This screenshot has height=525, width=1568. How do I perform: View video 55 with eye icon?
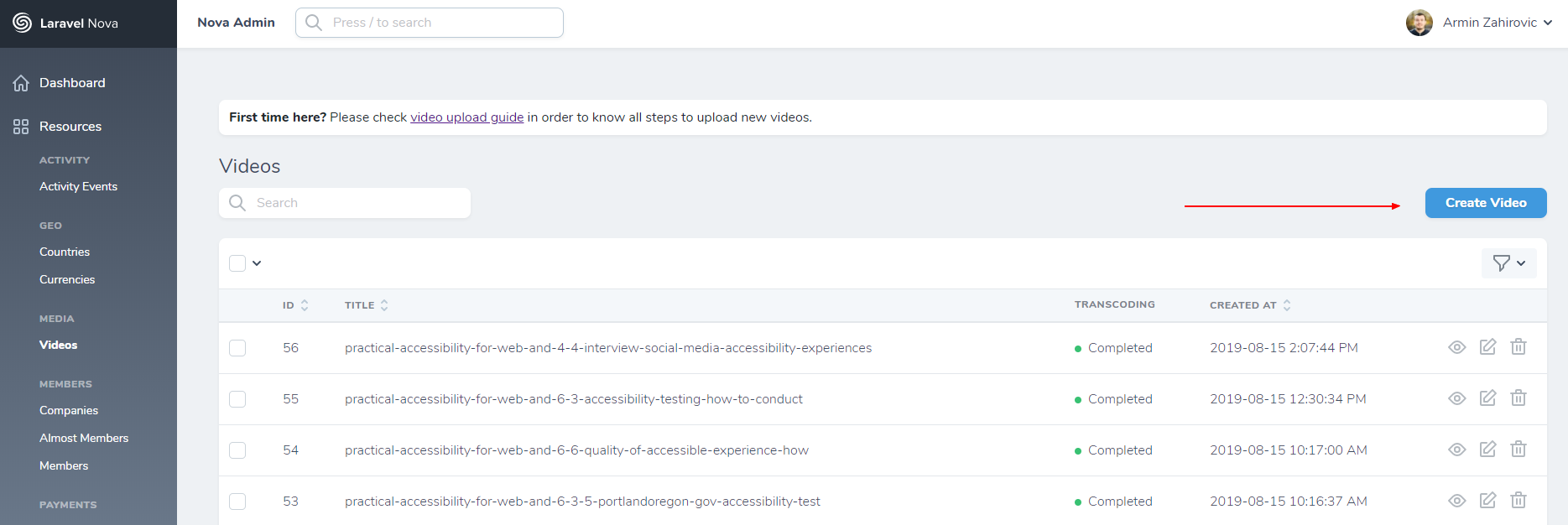click(x=1457, y=398)
